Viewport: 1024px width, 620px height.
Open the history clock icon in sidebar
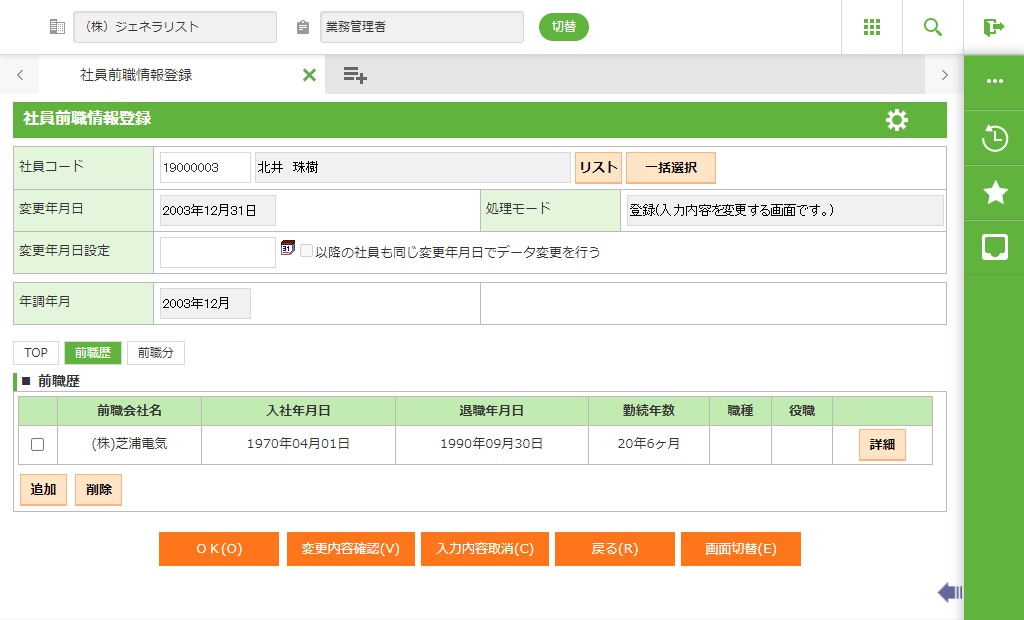point(994,138)
